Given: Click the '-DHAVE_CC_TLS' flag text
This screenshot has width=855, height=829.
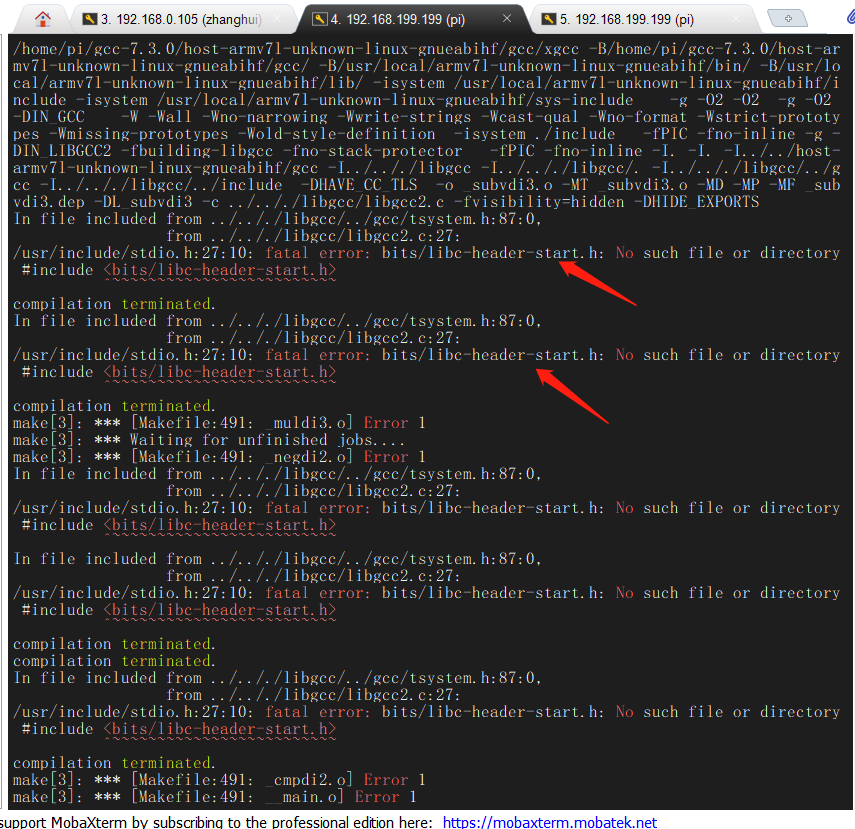Looking at the screenshot, I should click(x=359, y=185).
